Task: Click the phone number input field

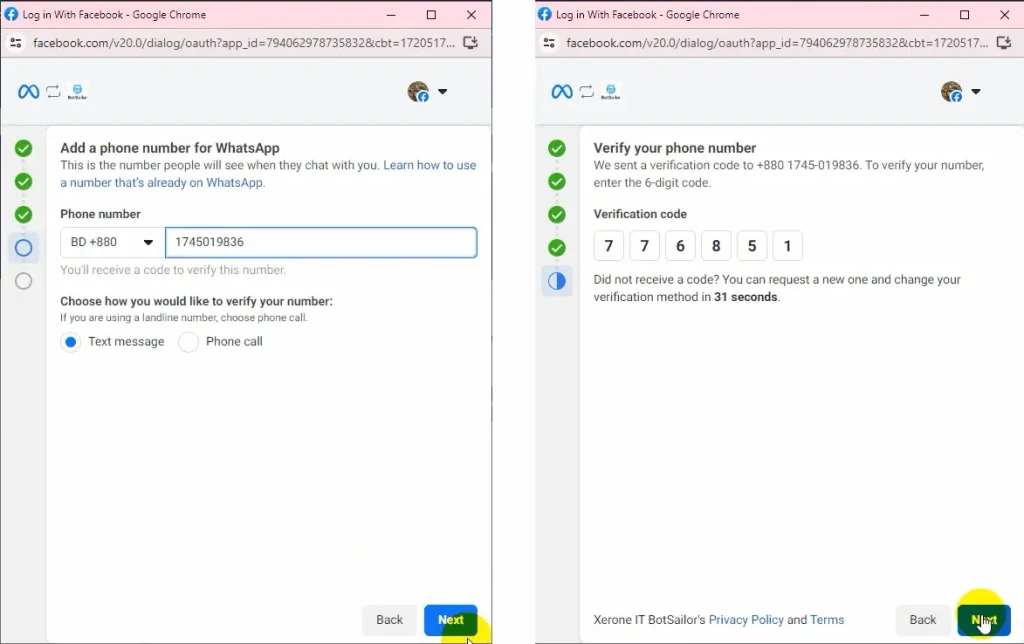Action: 320,242
